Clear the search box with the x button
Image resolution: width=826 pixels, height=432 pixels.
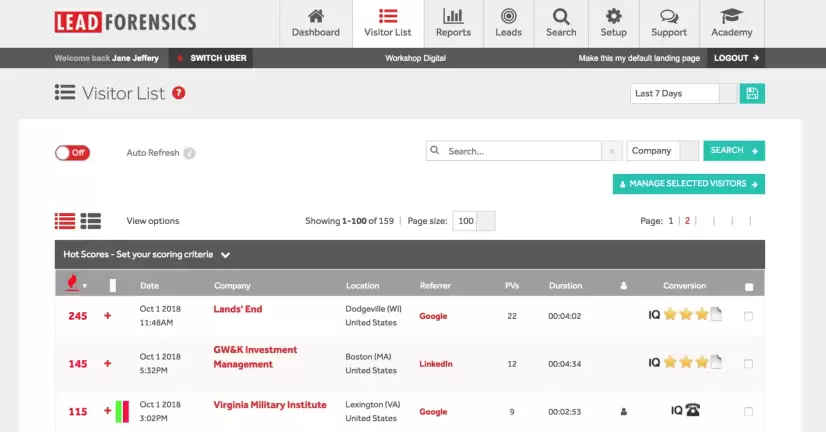[612, 151]
